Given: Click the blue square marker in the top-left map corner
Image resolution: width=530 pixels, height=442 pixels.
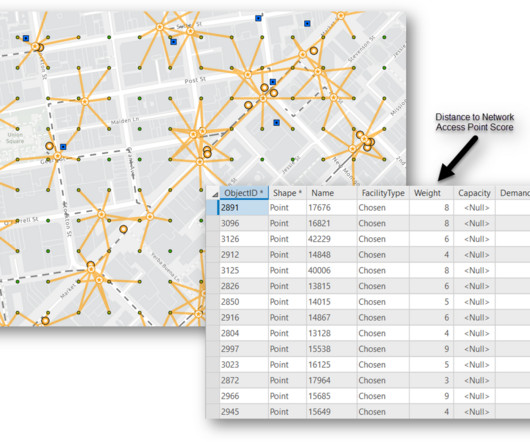Looking at the screenshot, I should [x=26, y=38].
